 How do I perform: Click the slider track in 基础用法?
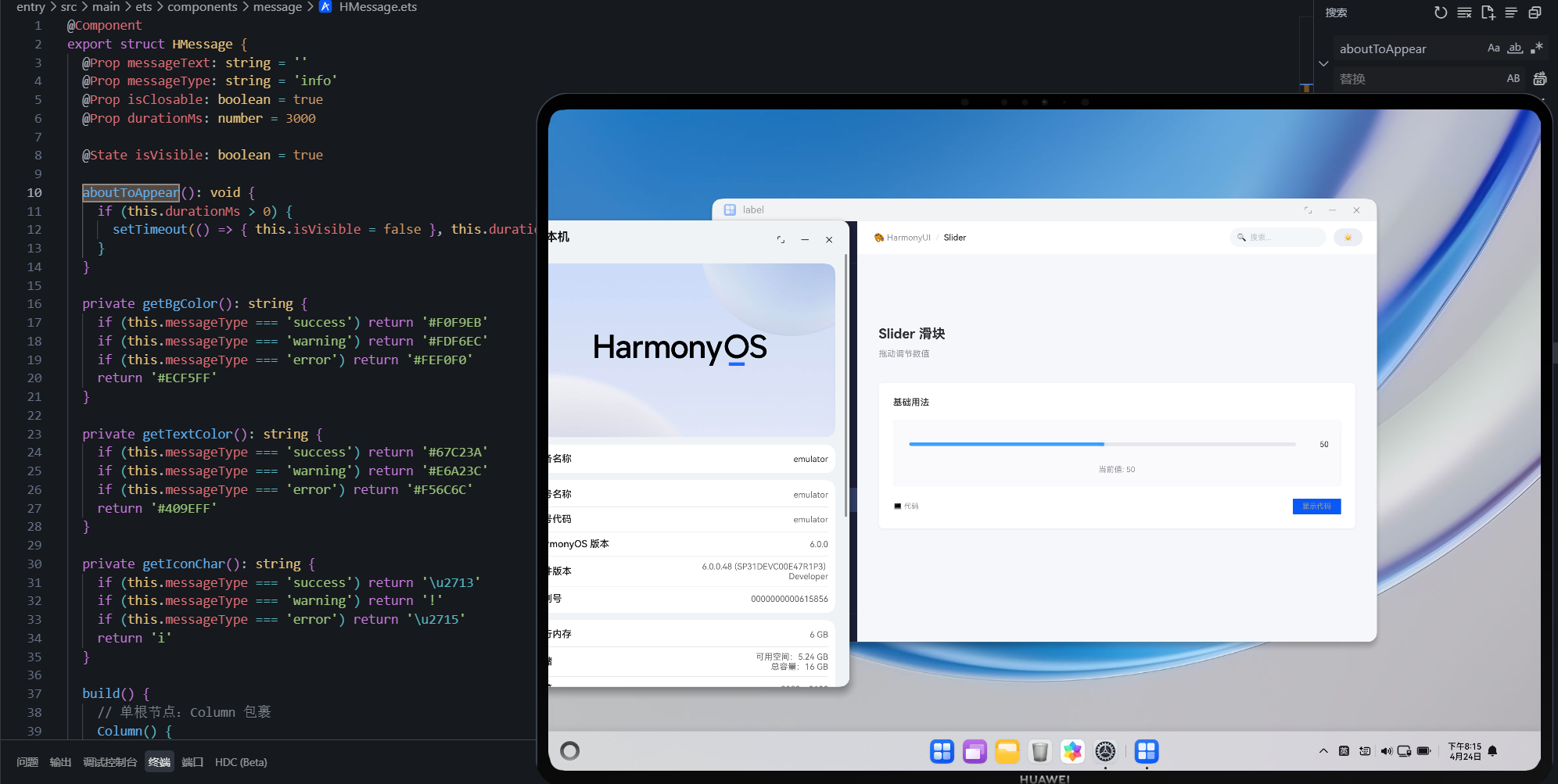coord(1102,444)
